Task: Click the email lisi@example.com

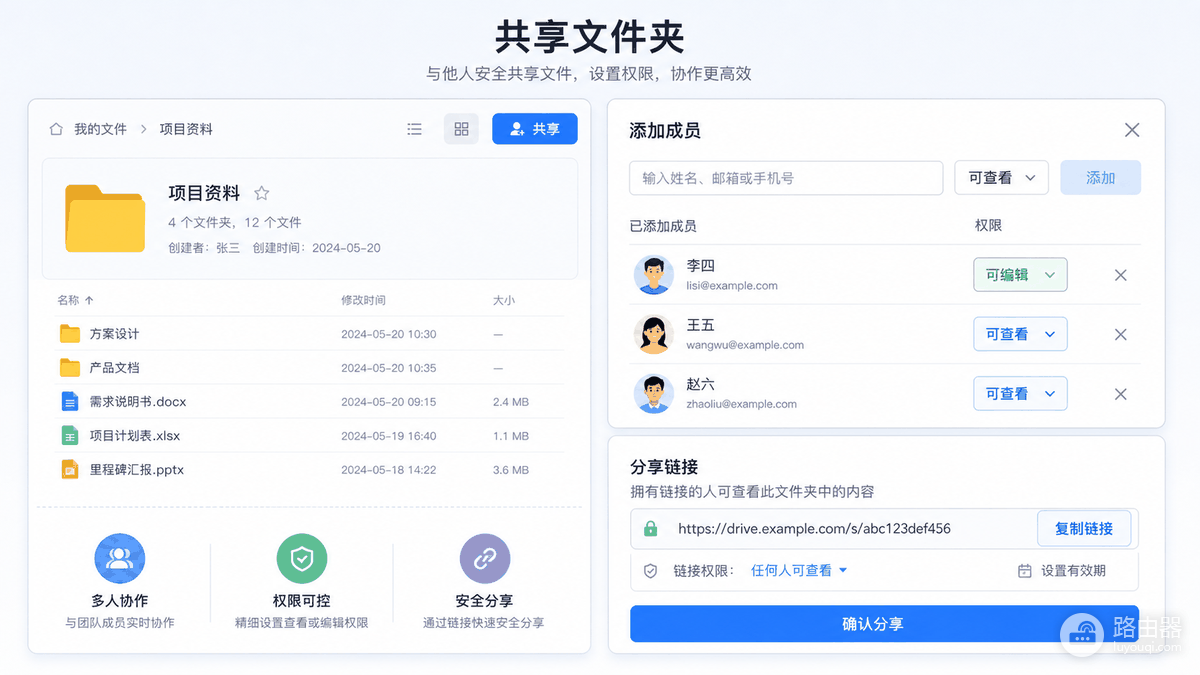Action: [x=732, y=285]
